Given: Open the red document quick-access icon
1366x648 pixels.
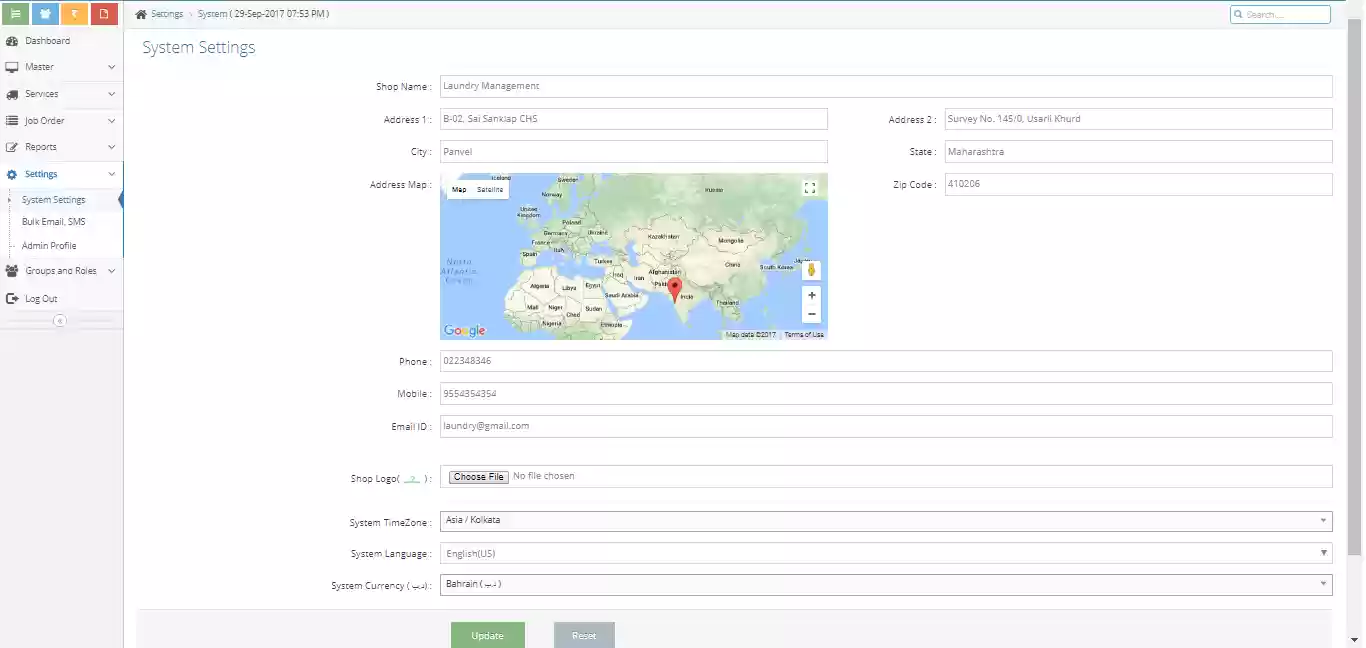Looking at the screenshot, I should pos(104,14).
